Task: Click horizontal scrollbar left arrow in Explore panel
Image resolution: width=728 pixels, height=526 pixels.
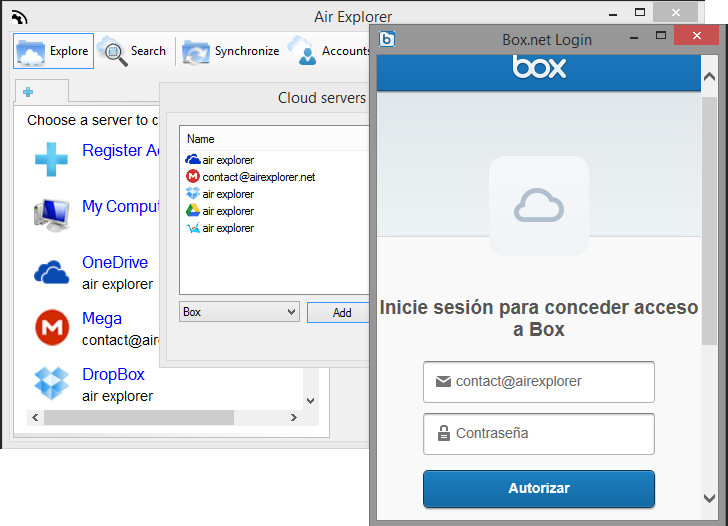Action: coord(35,417)
